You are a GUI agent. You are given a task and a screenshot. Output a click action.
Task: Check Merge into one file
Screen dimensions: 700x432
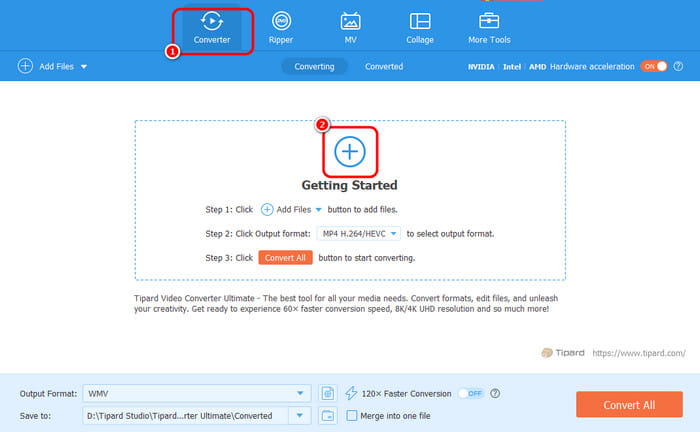click(x=352, y=415)
